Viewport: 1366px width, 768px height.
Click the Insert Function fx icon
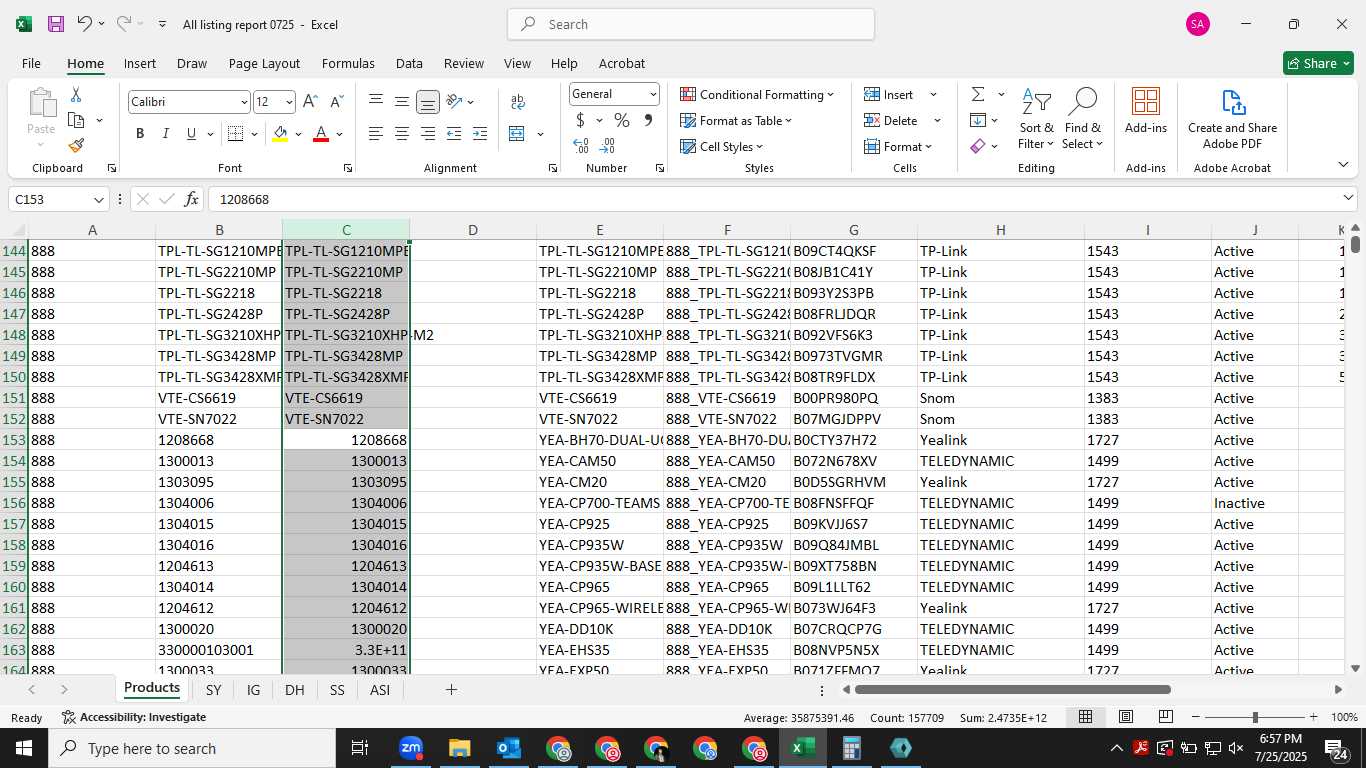pos(191,199)
